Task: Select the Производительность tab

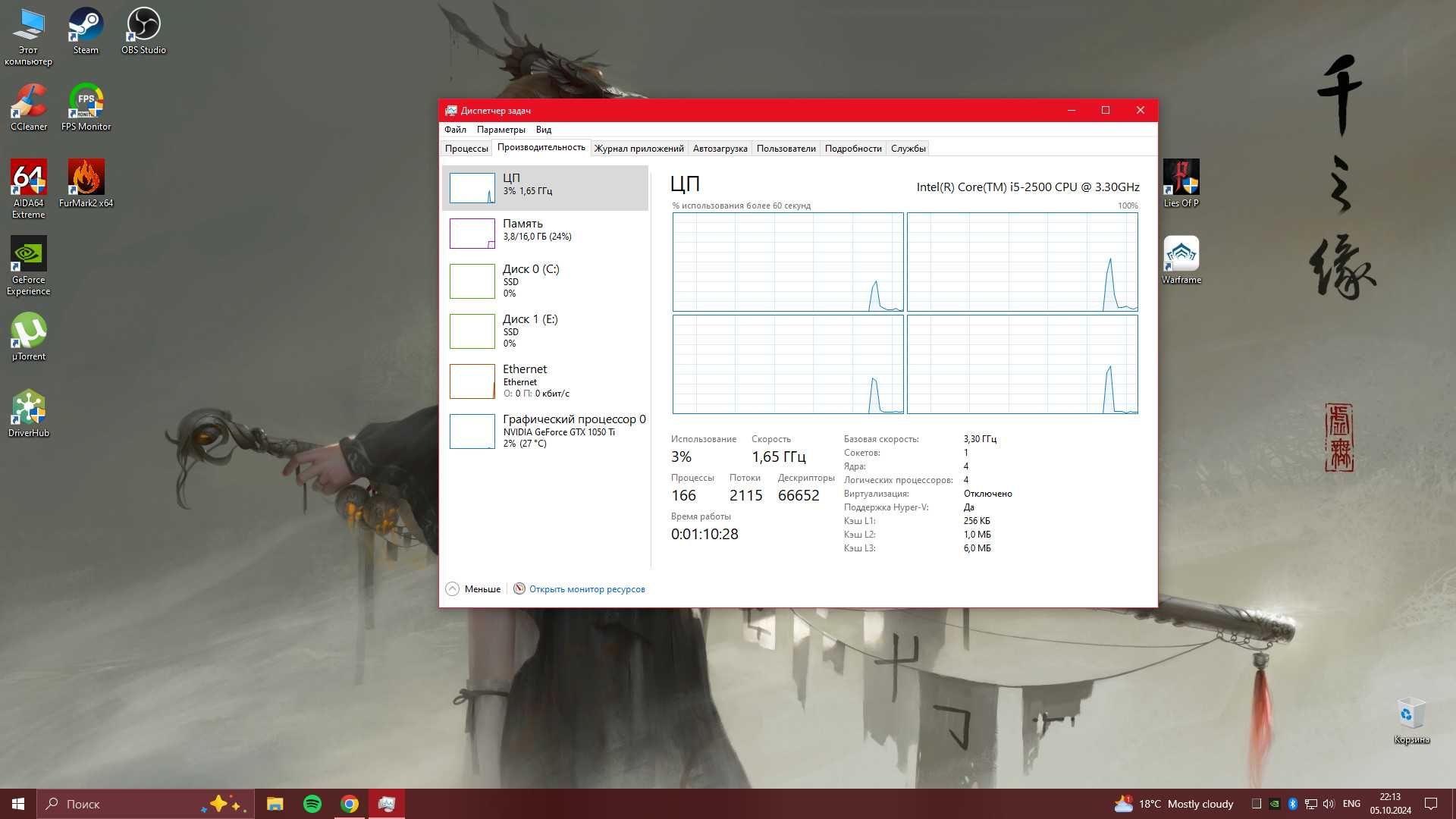Action: (x=541, y=147)
